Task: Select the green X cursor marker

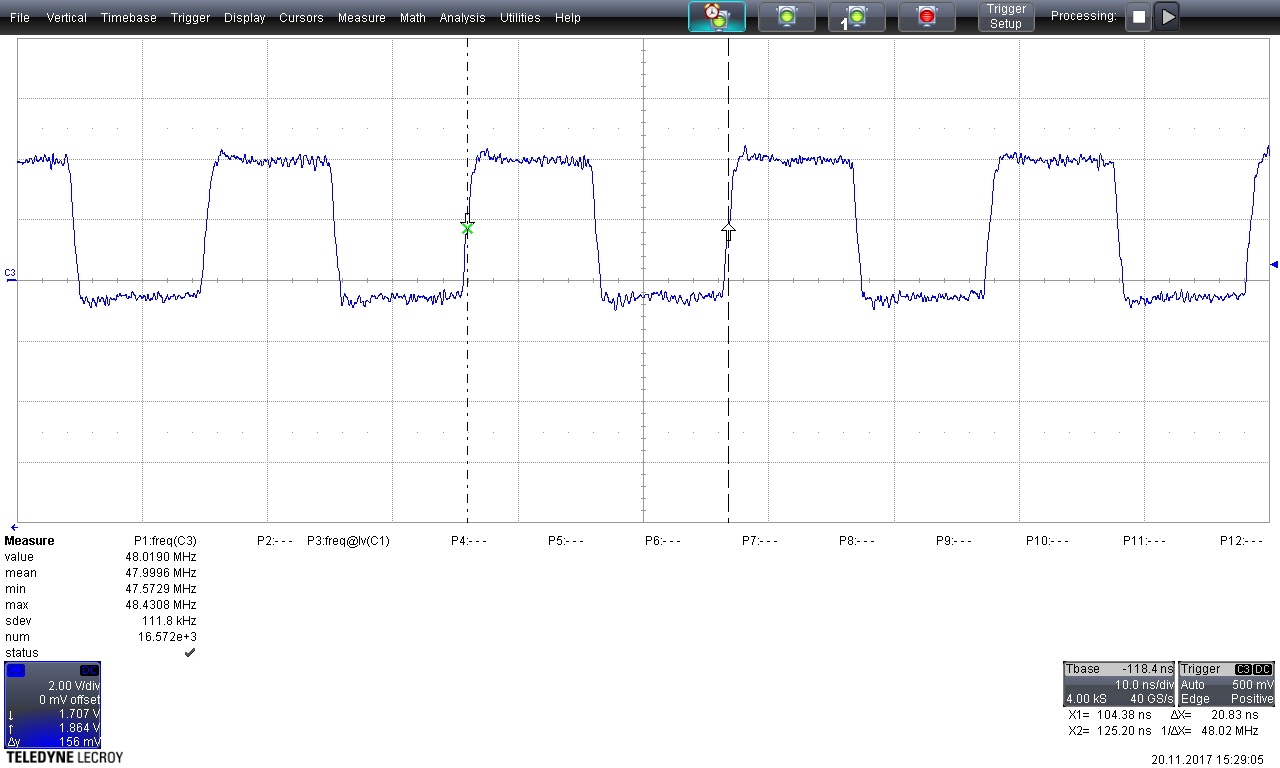Action: coord(467,228)
